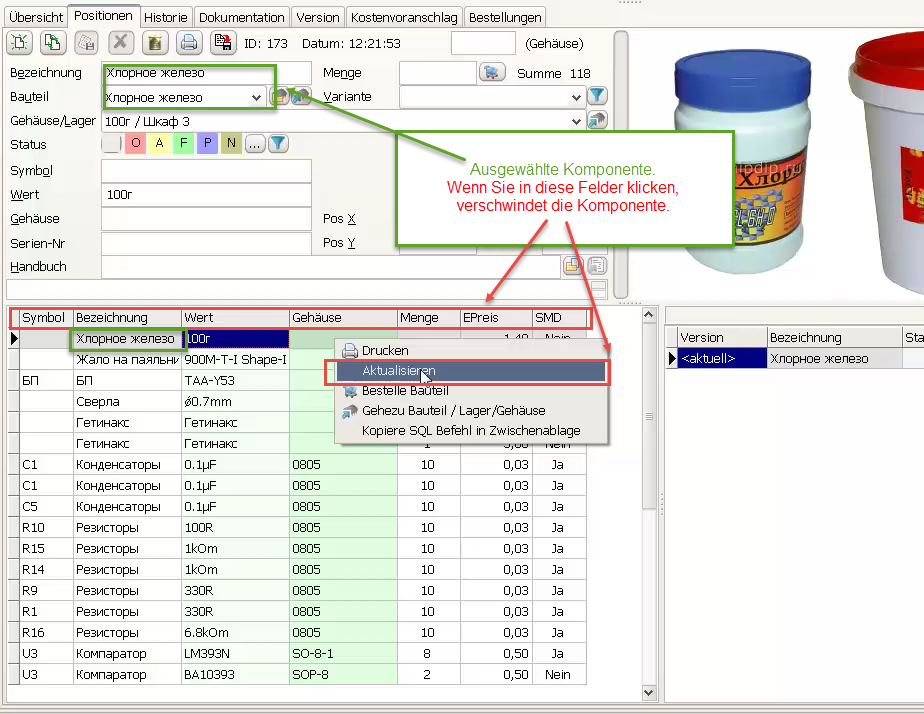The height and width of the screenshot is (714, 924).
Task: Toggle the green F status button
Action: click(x=183, y=144)
